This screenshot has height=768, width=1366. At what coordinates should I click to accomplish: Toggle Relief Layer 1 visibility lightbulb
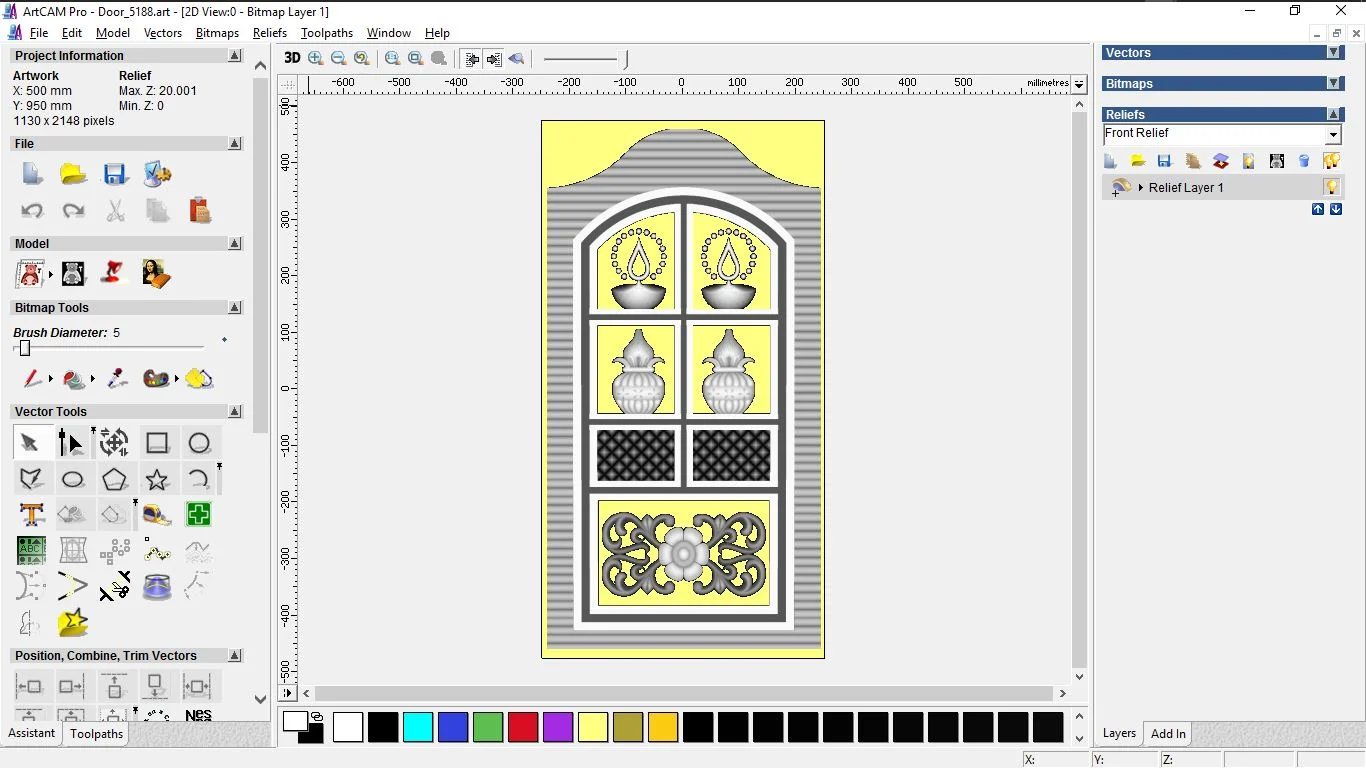click(x=1332, y=186)
